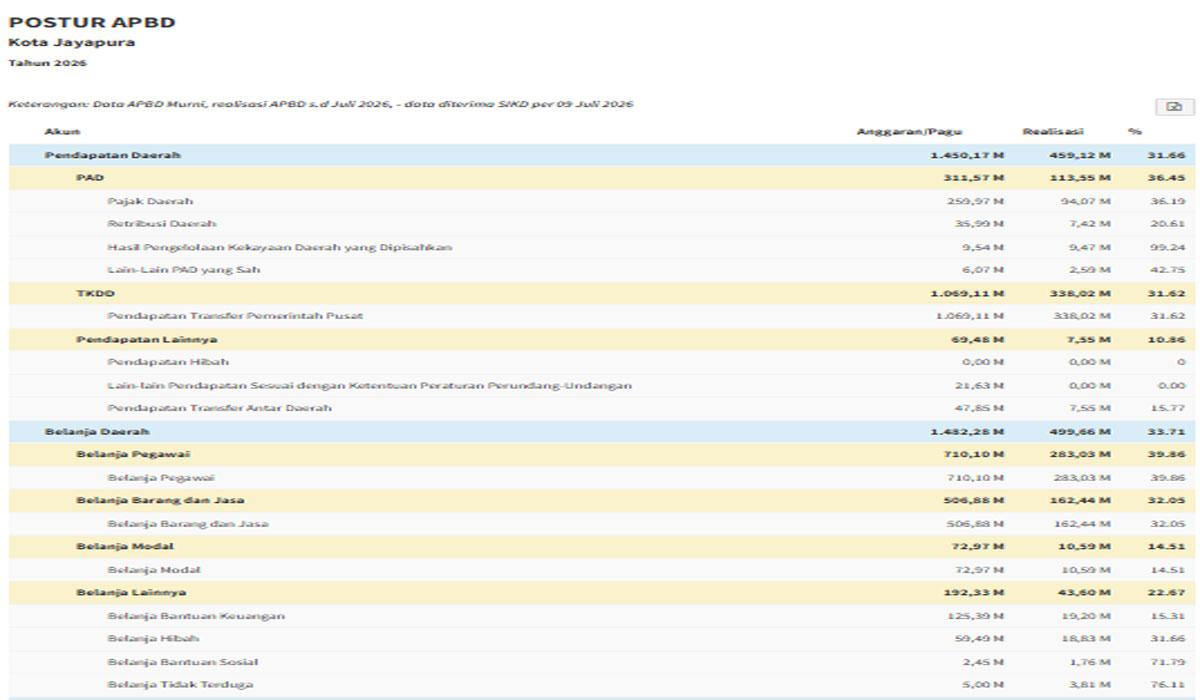The height and width of the screenshot is (700, 1200).
Task: Click the Realisasi column header
Action: (1053, 131)
